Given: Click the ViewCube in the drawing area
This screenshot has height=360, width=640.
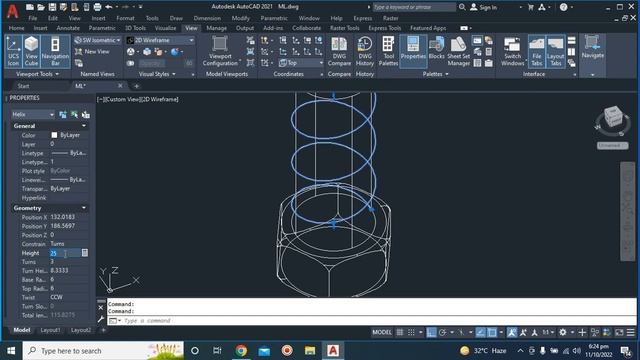Looking at the screenshot, I should 612,117.
